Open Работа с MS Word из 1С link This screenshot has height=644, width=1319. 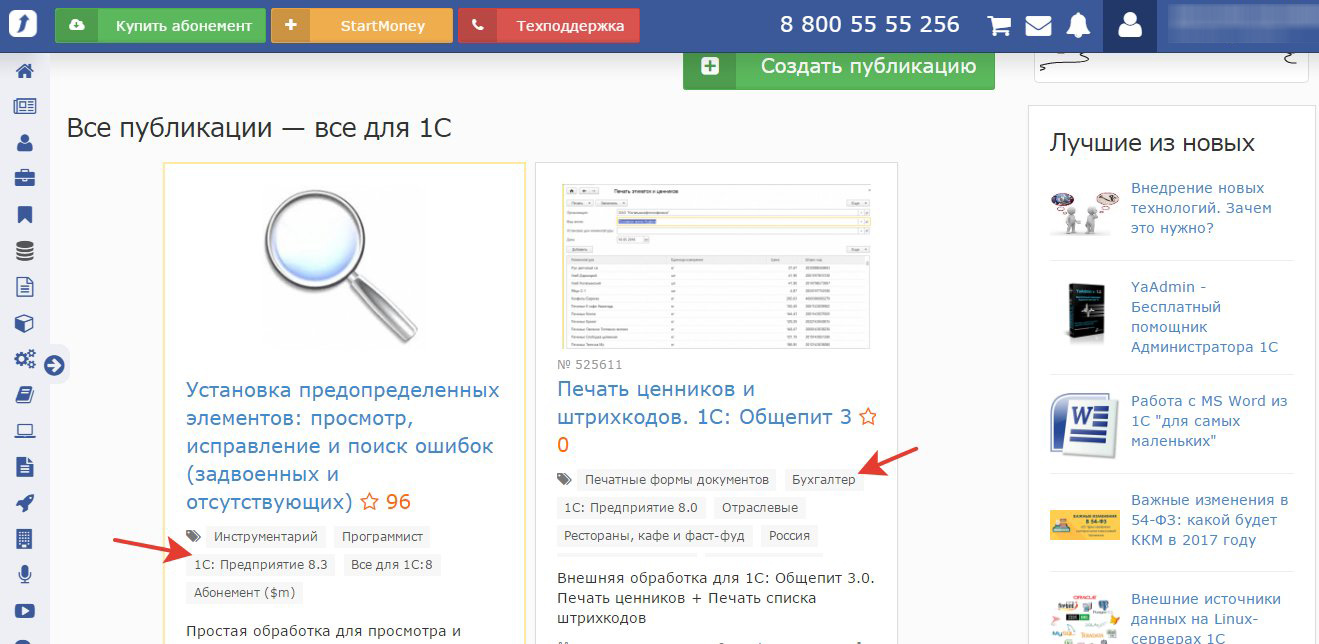click(1209, 421)
